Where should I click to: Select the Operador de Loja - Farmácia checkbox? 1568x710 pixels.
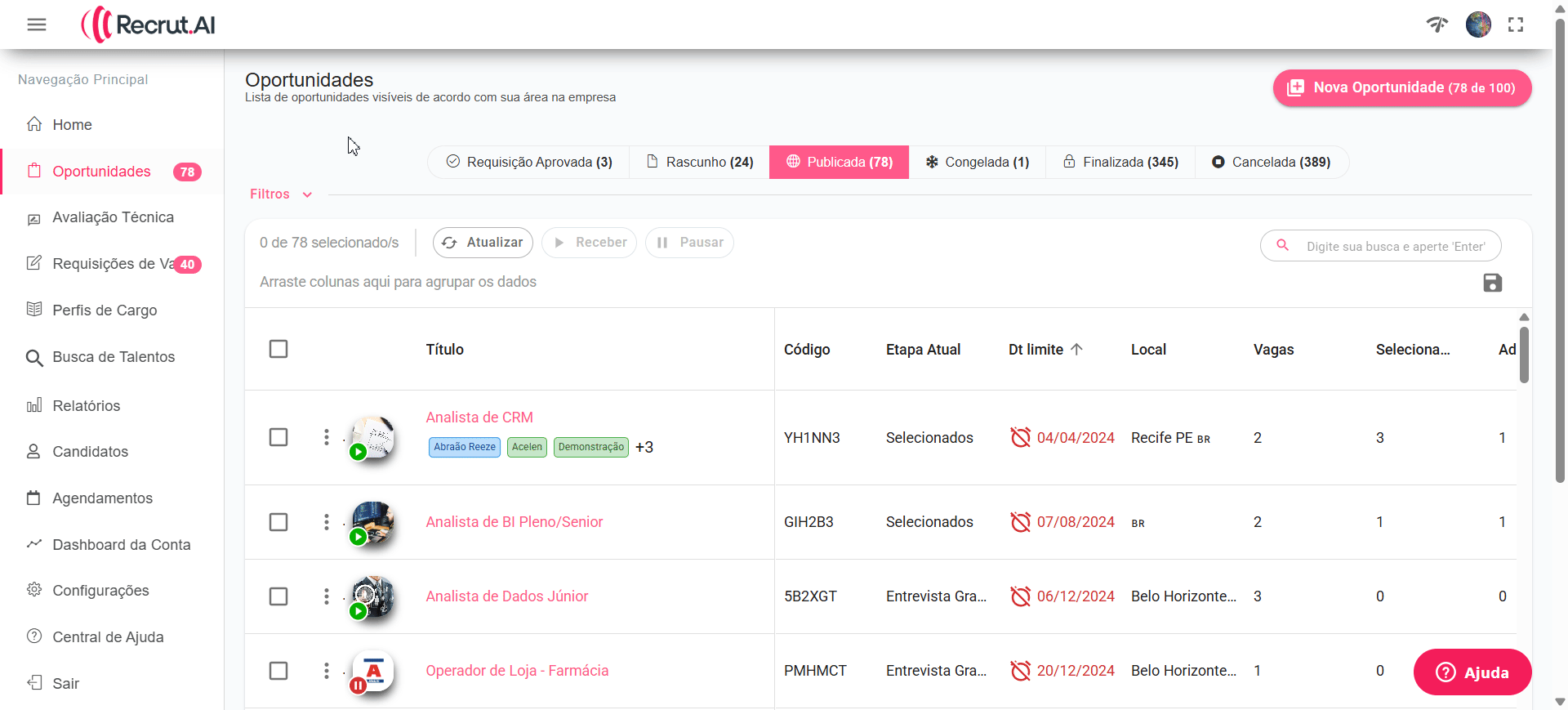pyautogui.click(x=278, y=671)
